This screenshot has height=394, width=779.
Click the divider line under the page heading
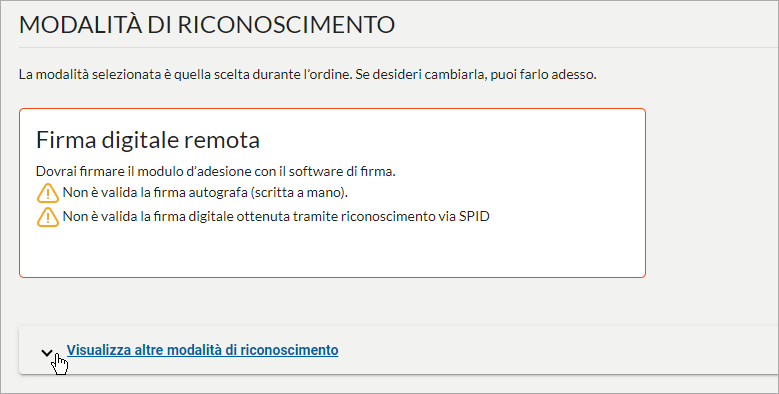click(x=399, y=48)
